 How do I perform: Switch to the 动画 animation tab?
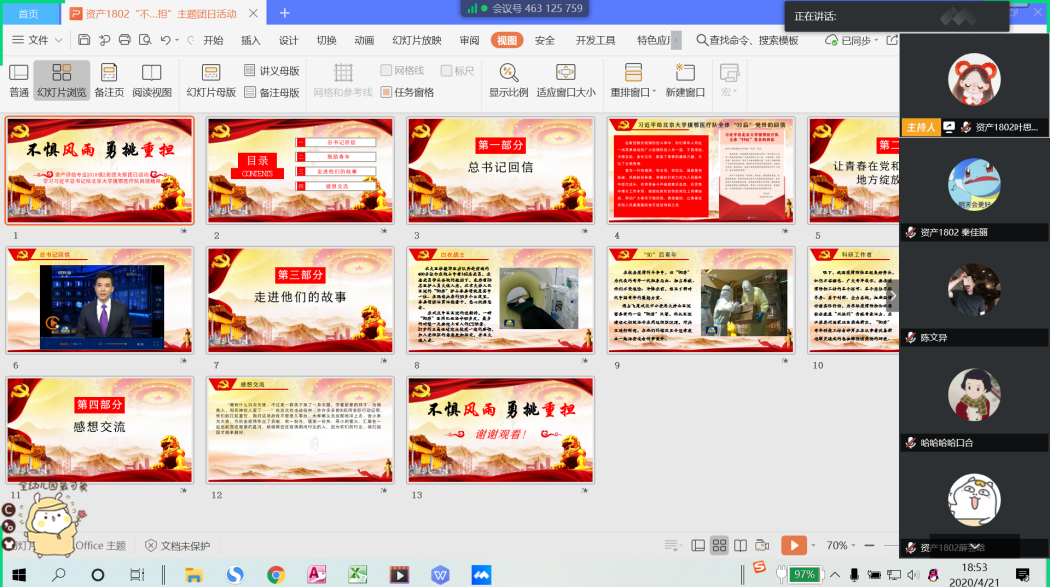coord(364,40)
